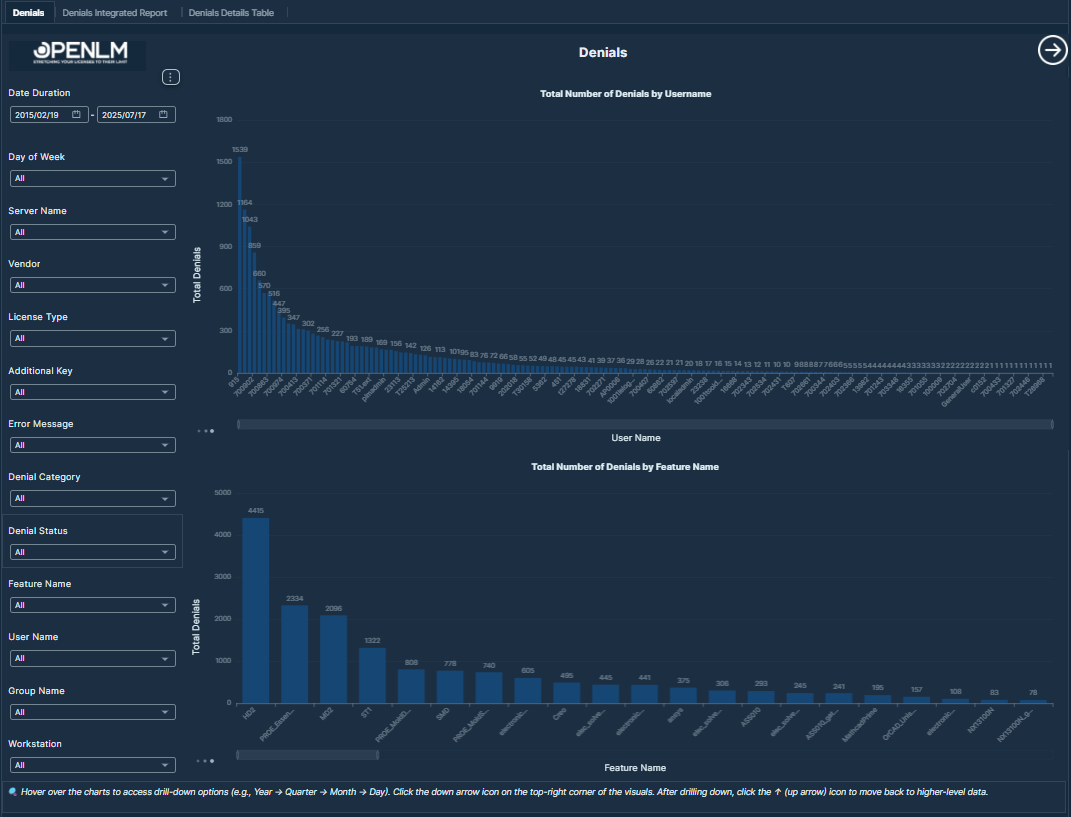
Task: Open the end date calendar picker icon
Action: [163, 115]
